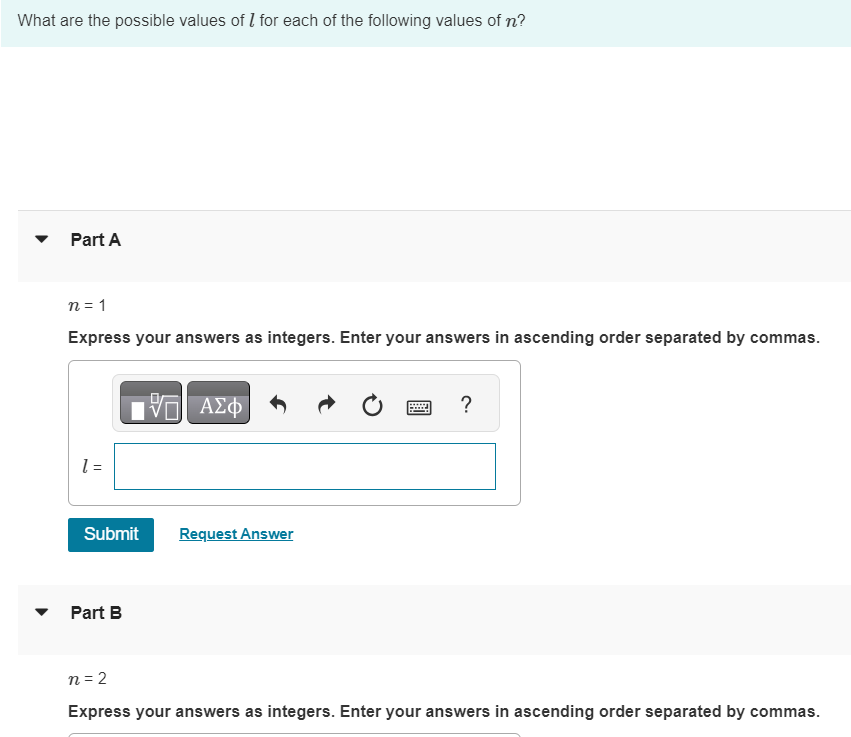
Task: Click the circular reset icon
Action: (371, 405)
